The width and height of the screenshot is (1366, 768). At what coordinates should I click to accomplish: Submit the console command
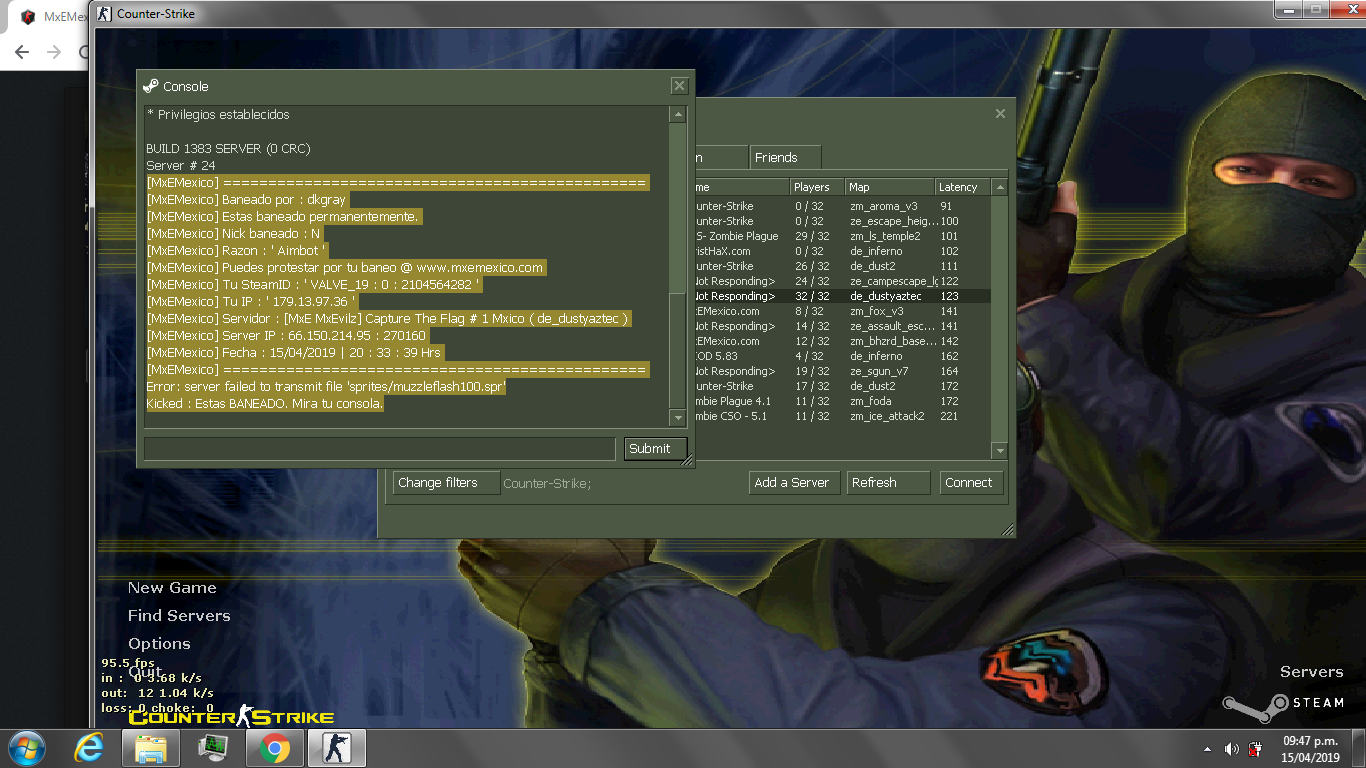[655, 449]
